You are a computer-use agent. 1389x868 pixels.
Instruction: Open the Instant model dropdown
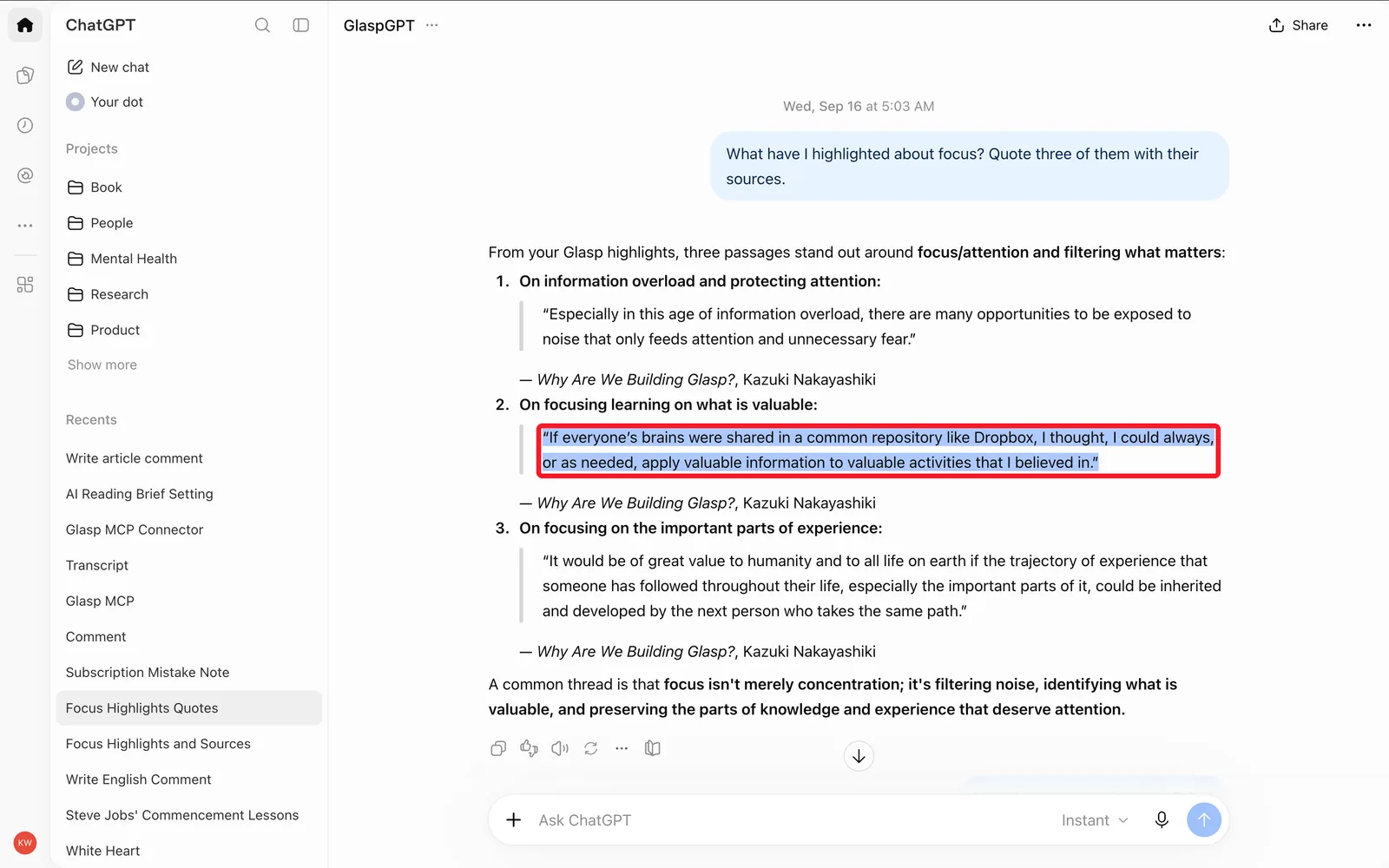1095,820
